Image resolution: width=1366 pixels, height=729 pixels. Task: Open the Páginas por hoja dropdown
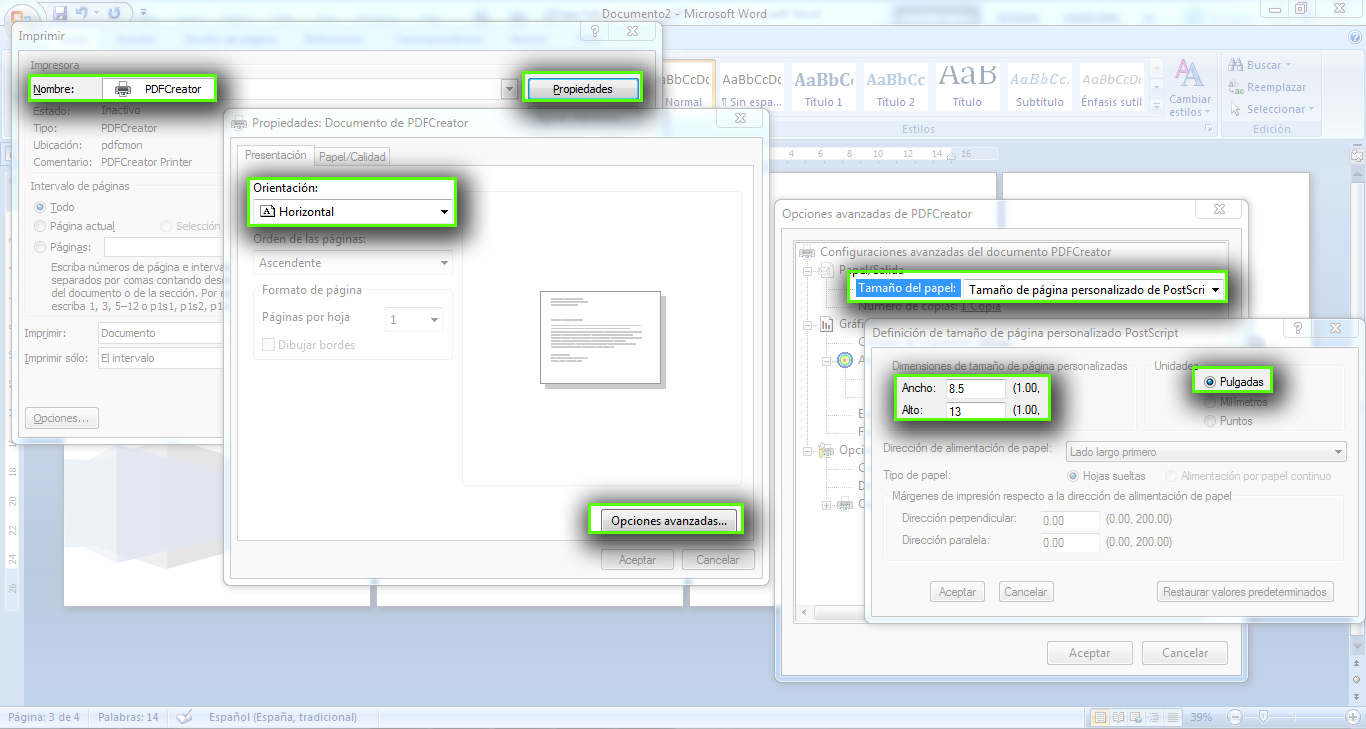point(414,320)
